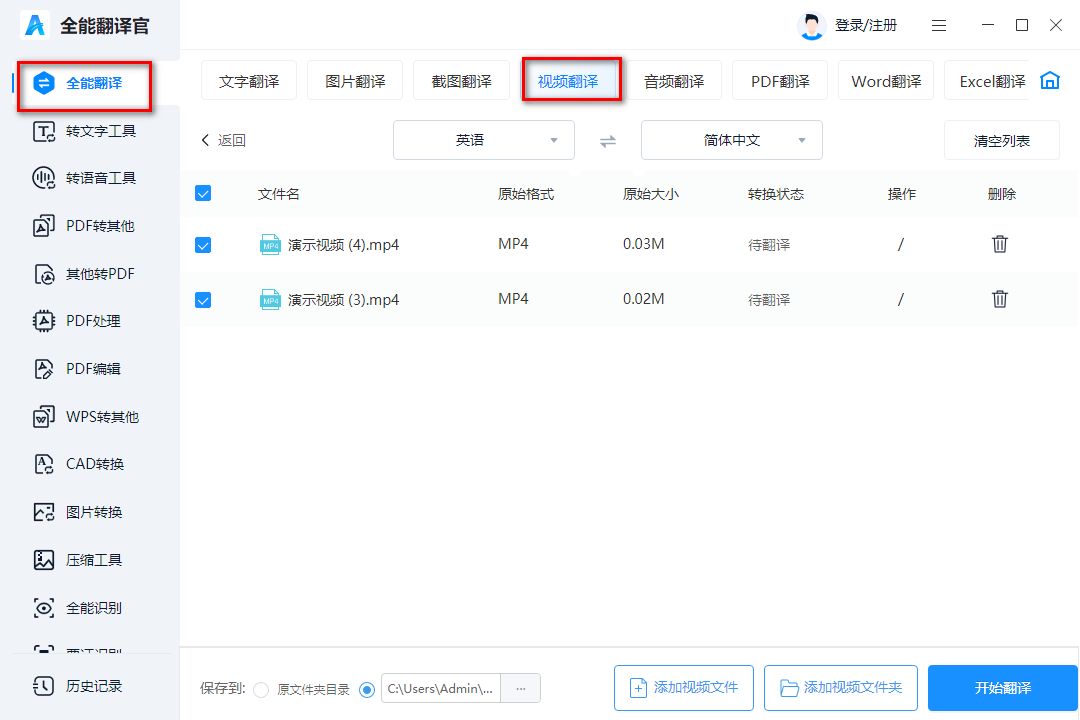The height and width of the screenshot is (720, 1080).
Task: Click the home icon at top right
Action: tap(1049, 81)
